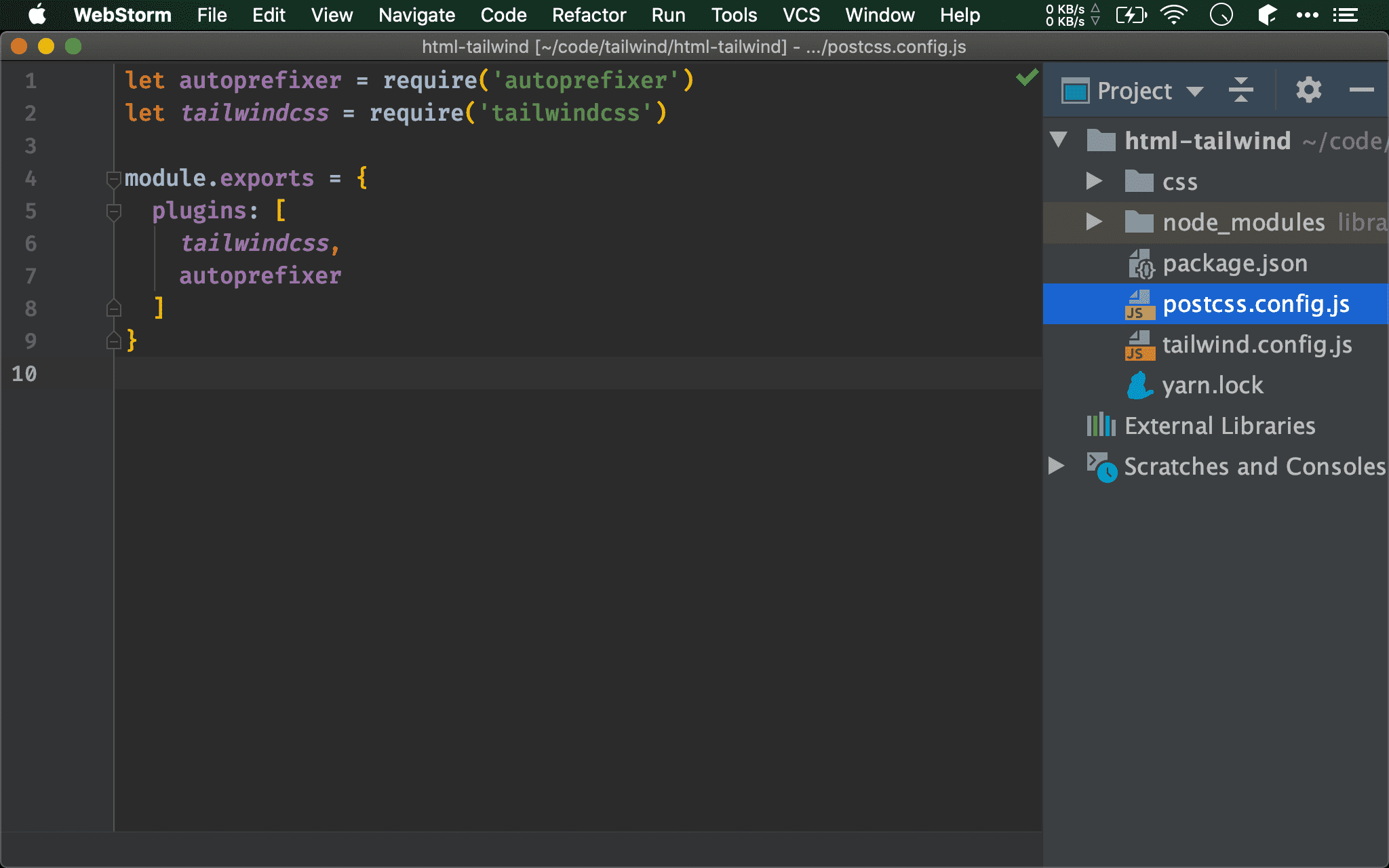Image resolution: width=1389 pixels, height=868 pixels.
Task: Open the Code menu
Action: pos(503,15)
